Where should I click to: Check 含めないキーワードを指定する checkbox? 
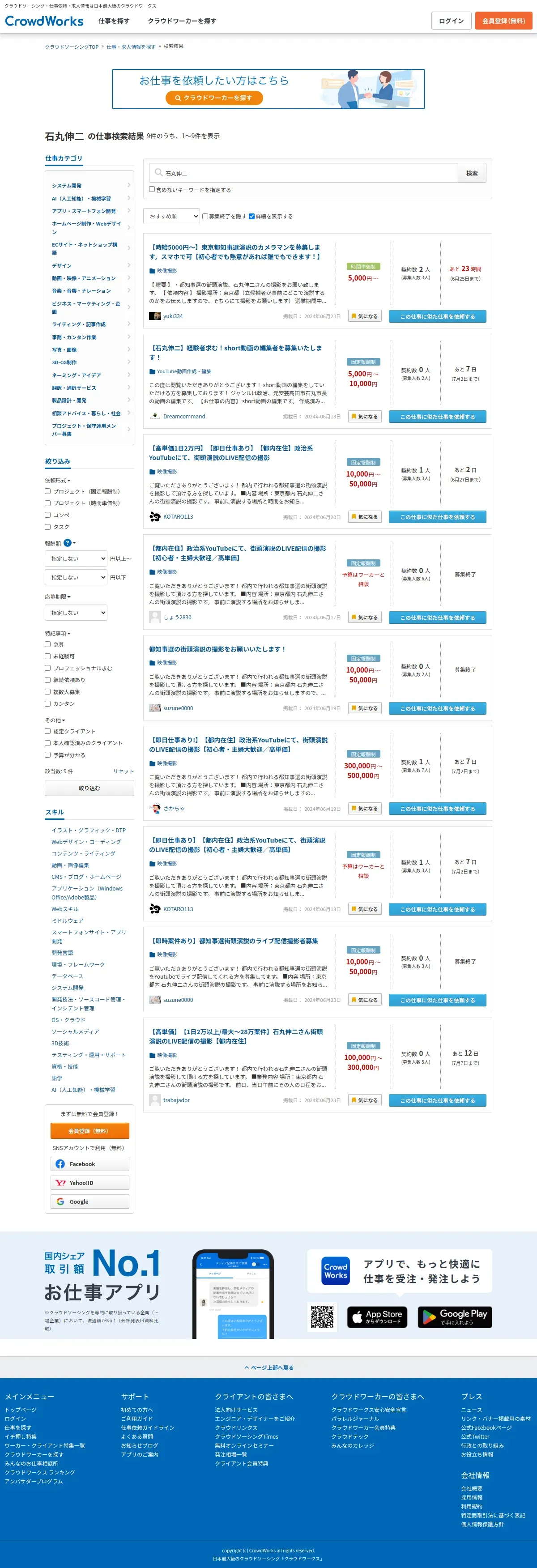pyautogui.click(x=152, y=189)
